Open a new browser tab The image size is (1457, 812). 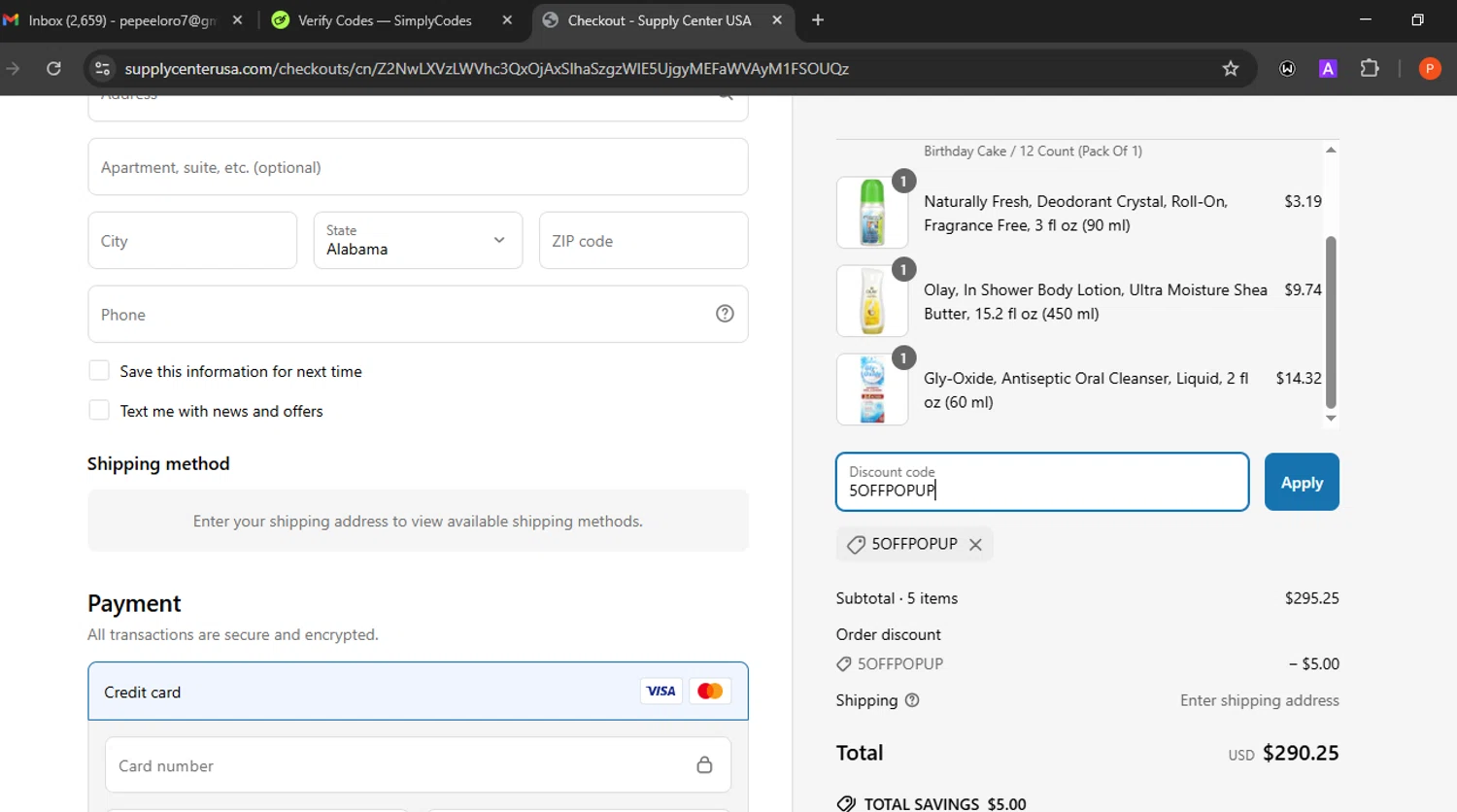click(818, 19)
